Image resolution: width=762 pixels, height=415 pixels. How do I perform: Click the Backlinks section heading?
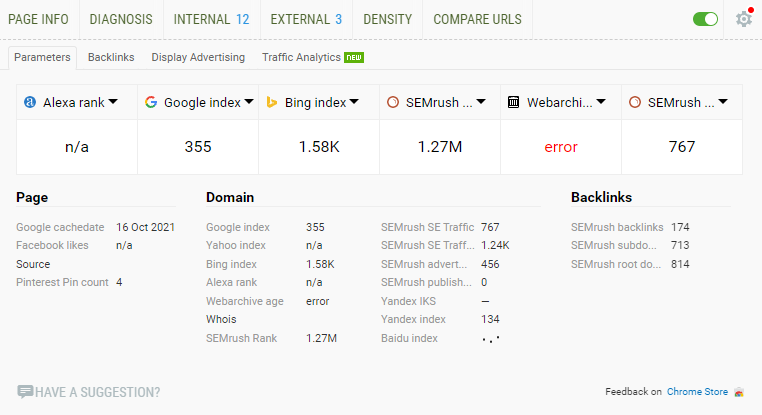point(601,197)
